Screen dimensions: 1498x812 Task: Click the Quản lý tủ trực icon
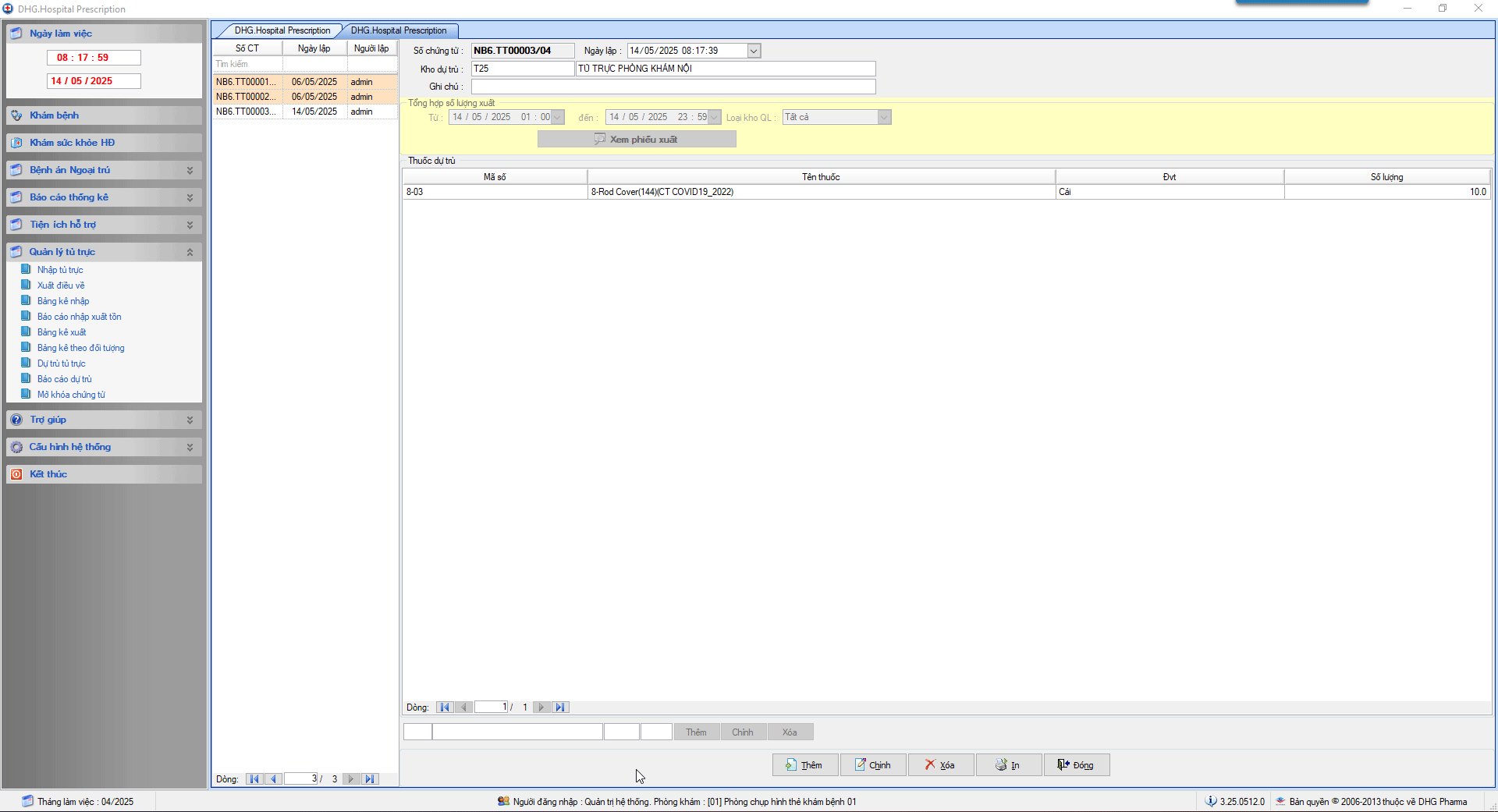pos(16,252)
